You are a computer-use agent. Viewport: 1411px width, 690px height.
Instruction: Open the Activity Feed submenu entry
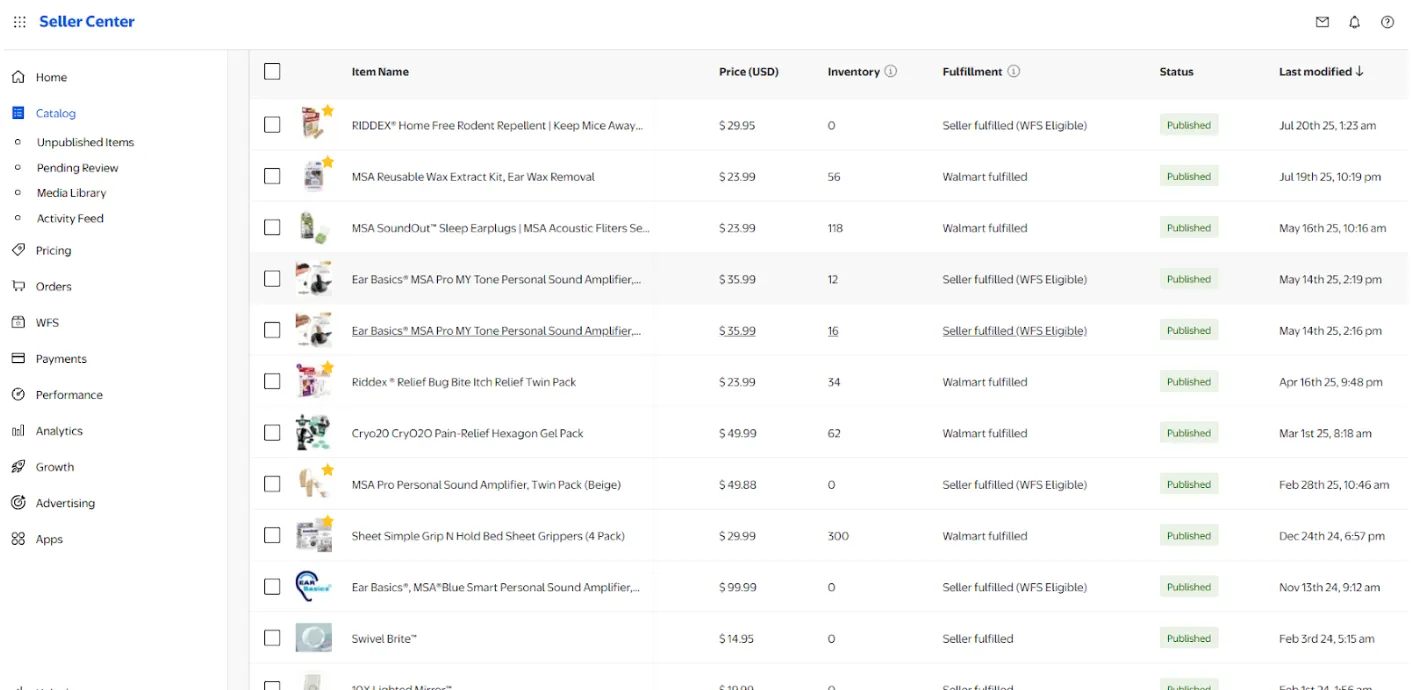(x=70, y=218)
